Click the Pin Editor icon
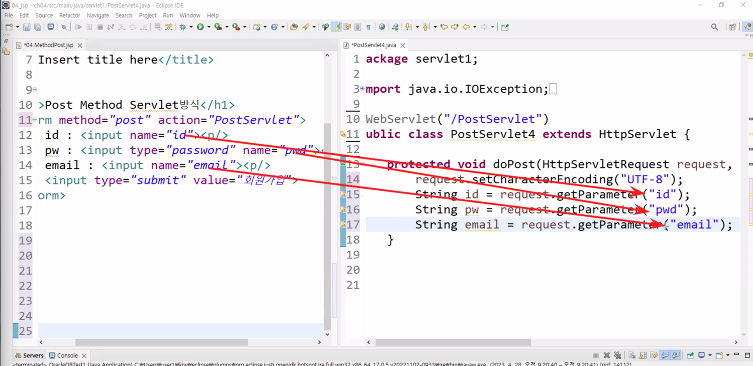The image size is (753, 366). (x=505, y=27)
